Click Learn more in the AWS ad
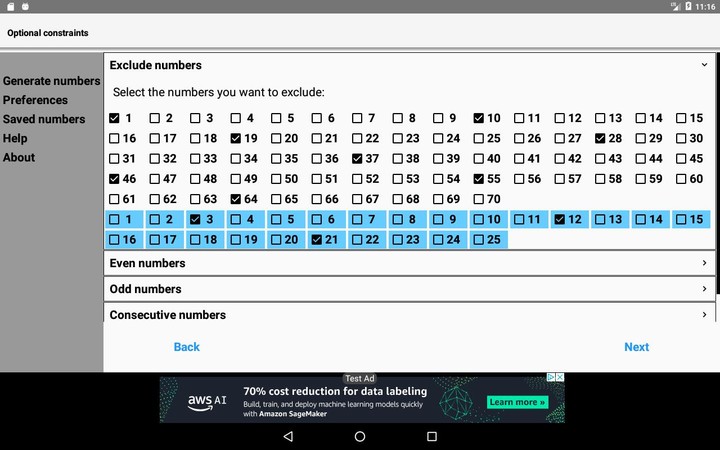 coord(517,402)
